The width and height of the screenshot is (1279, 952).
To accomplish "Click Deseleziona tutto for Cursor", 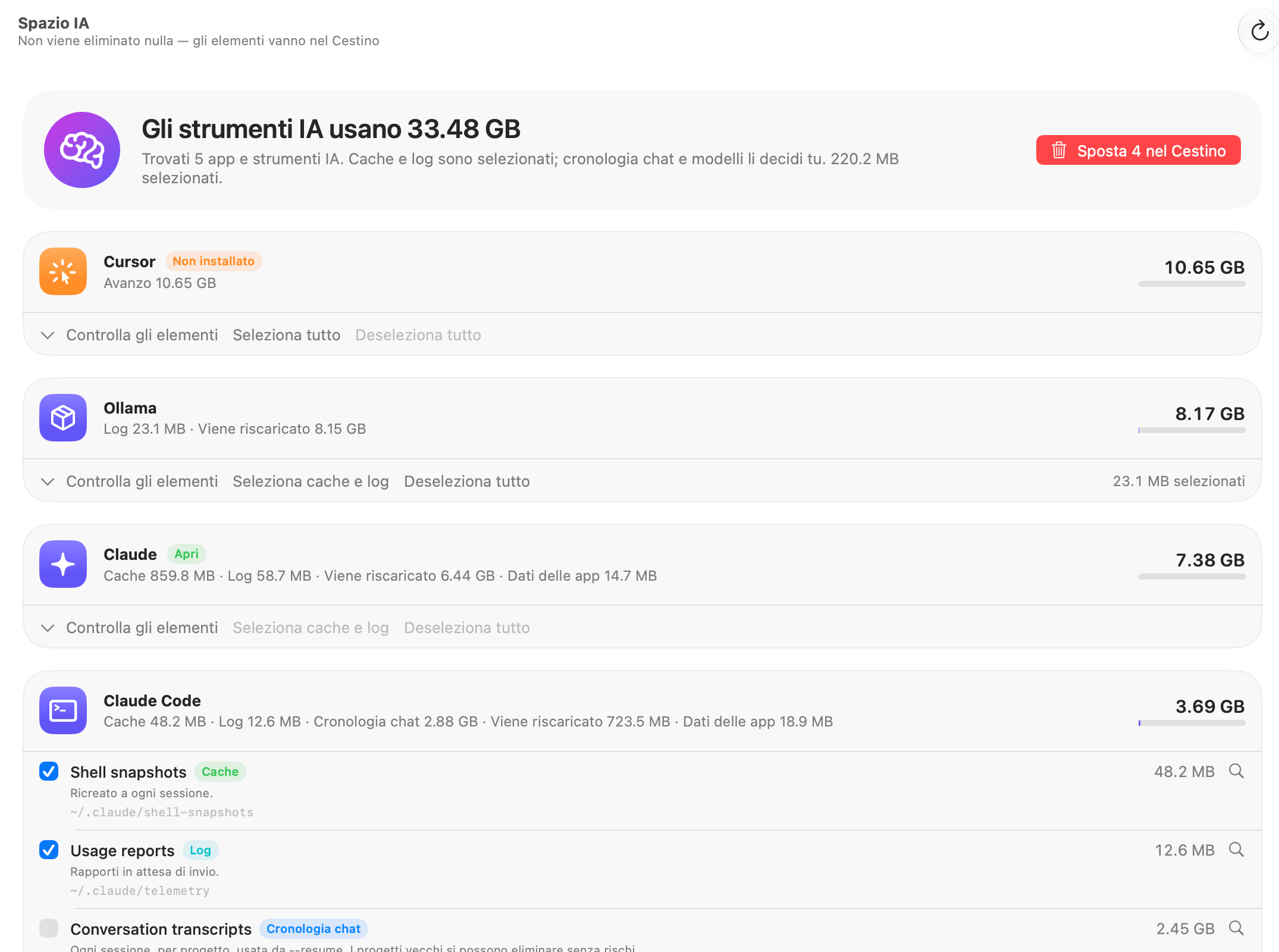I will (x=418, y=335).
